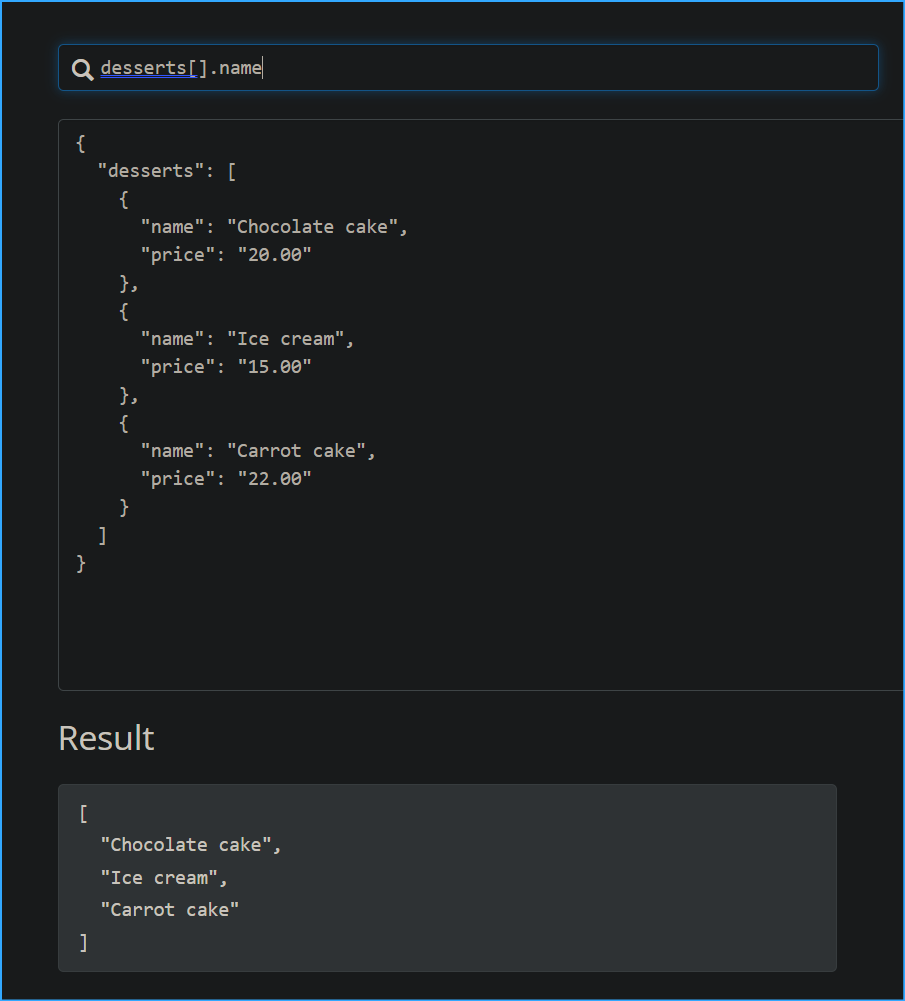Click the opening bracket in the Result output
The height and width of the screenshot is (1001, 905).
click(84, 813)
